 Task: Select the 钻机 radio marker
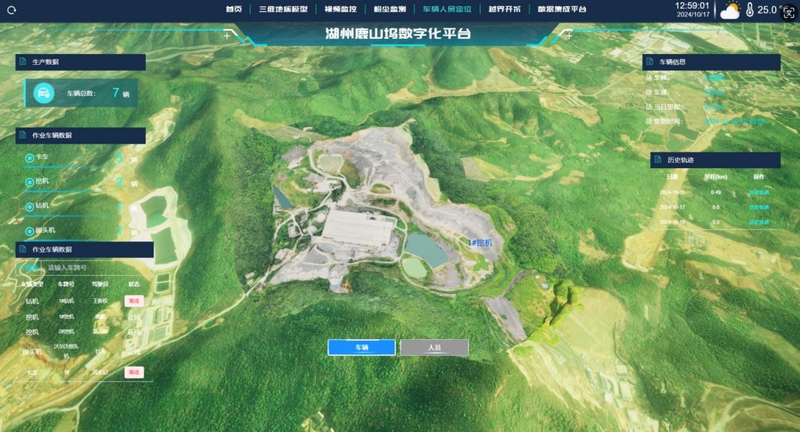(x=30, y=207)
